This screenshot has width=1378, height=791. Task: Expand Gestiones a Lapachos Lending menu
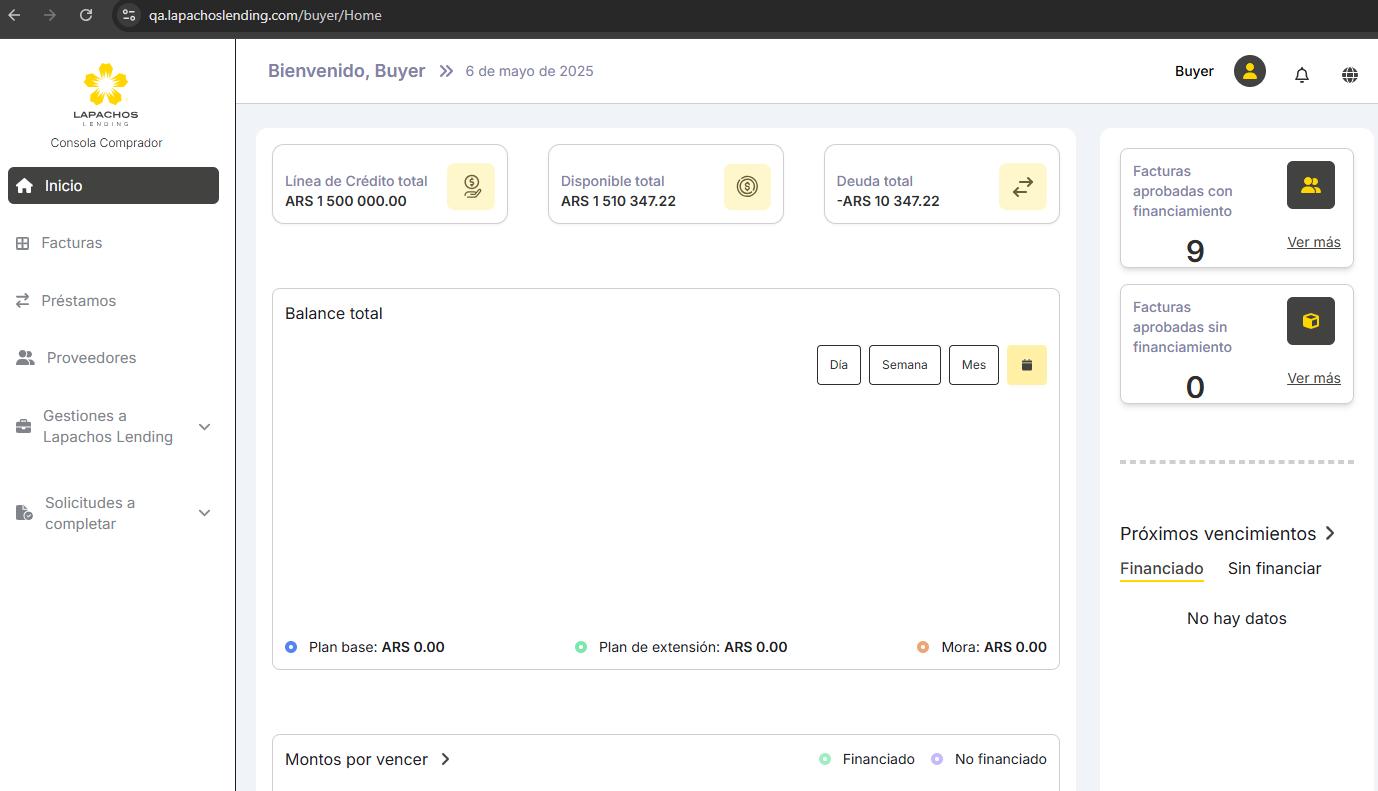point(204,427)
